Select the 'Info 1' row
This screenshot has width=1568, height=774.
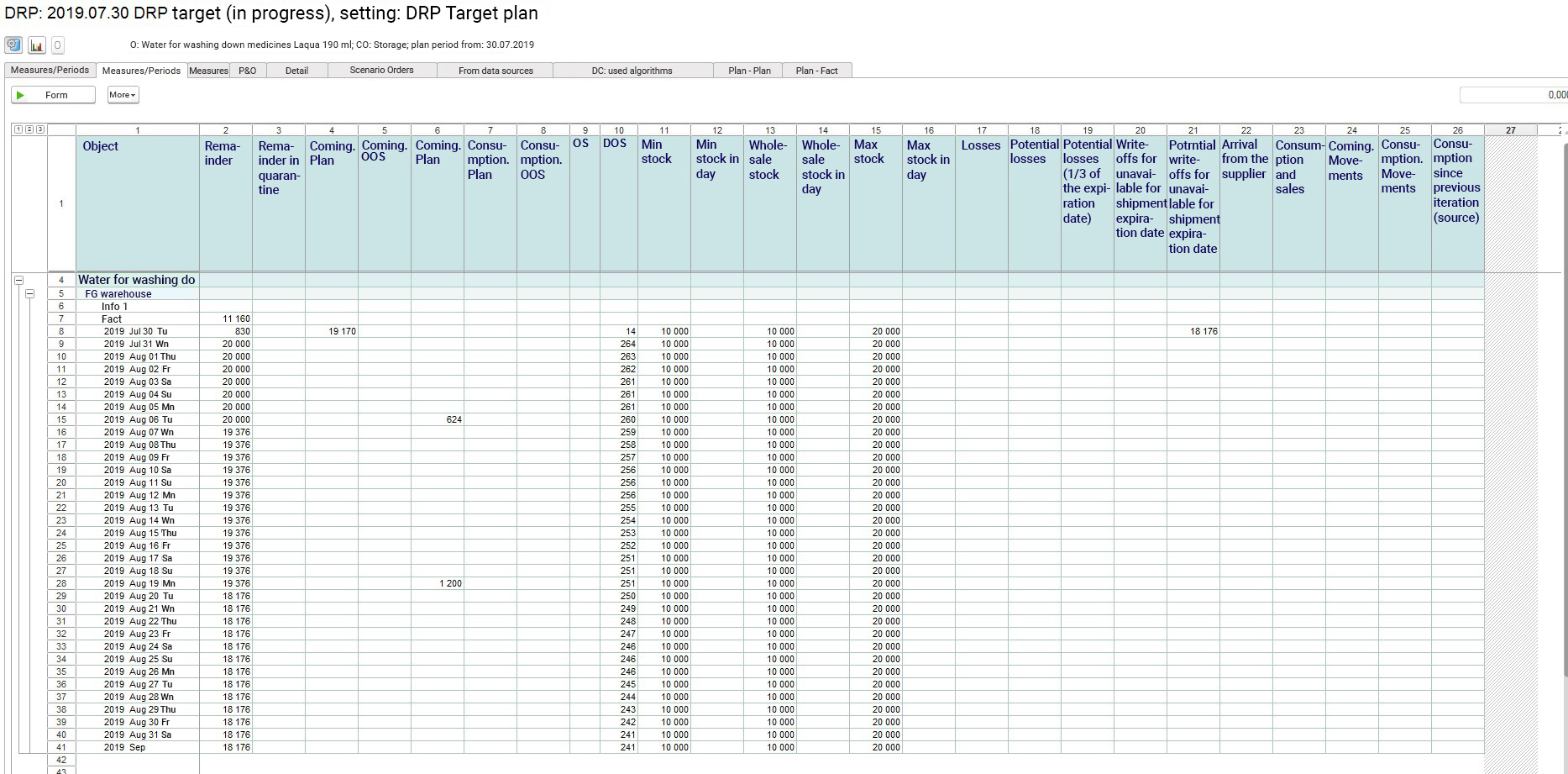(x=138, y=307)
